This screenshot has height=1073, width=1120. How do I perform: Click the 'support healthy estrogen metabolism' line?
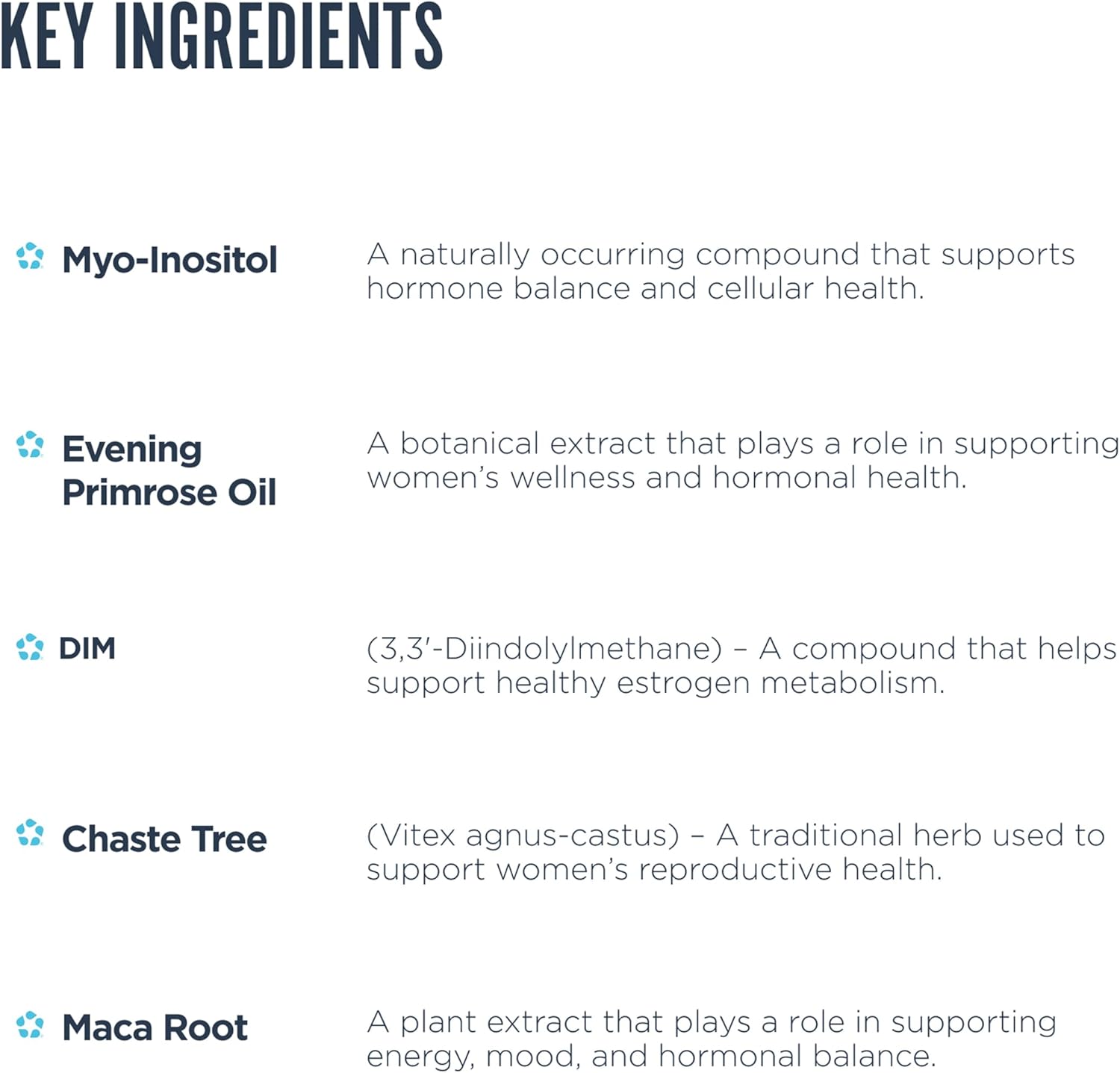click(655, 683)
